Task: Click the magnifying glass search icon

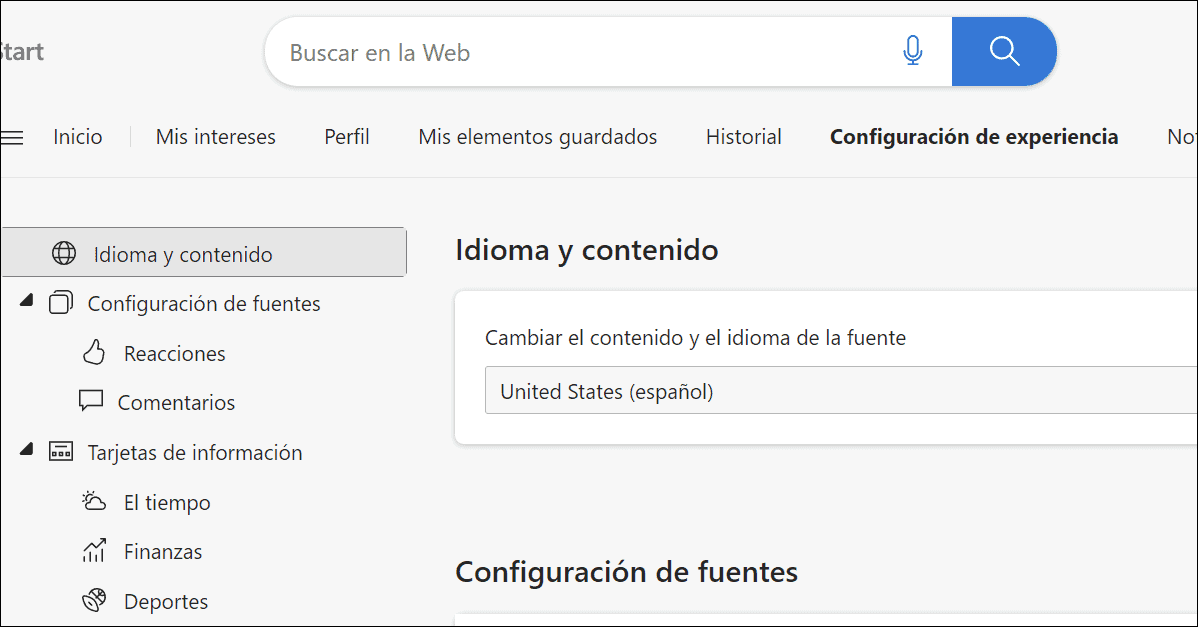Action: point(1004,50)
